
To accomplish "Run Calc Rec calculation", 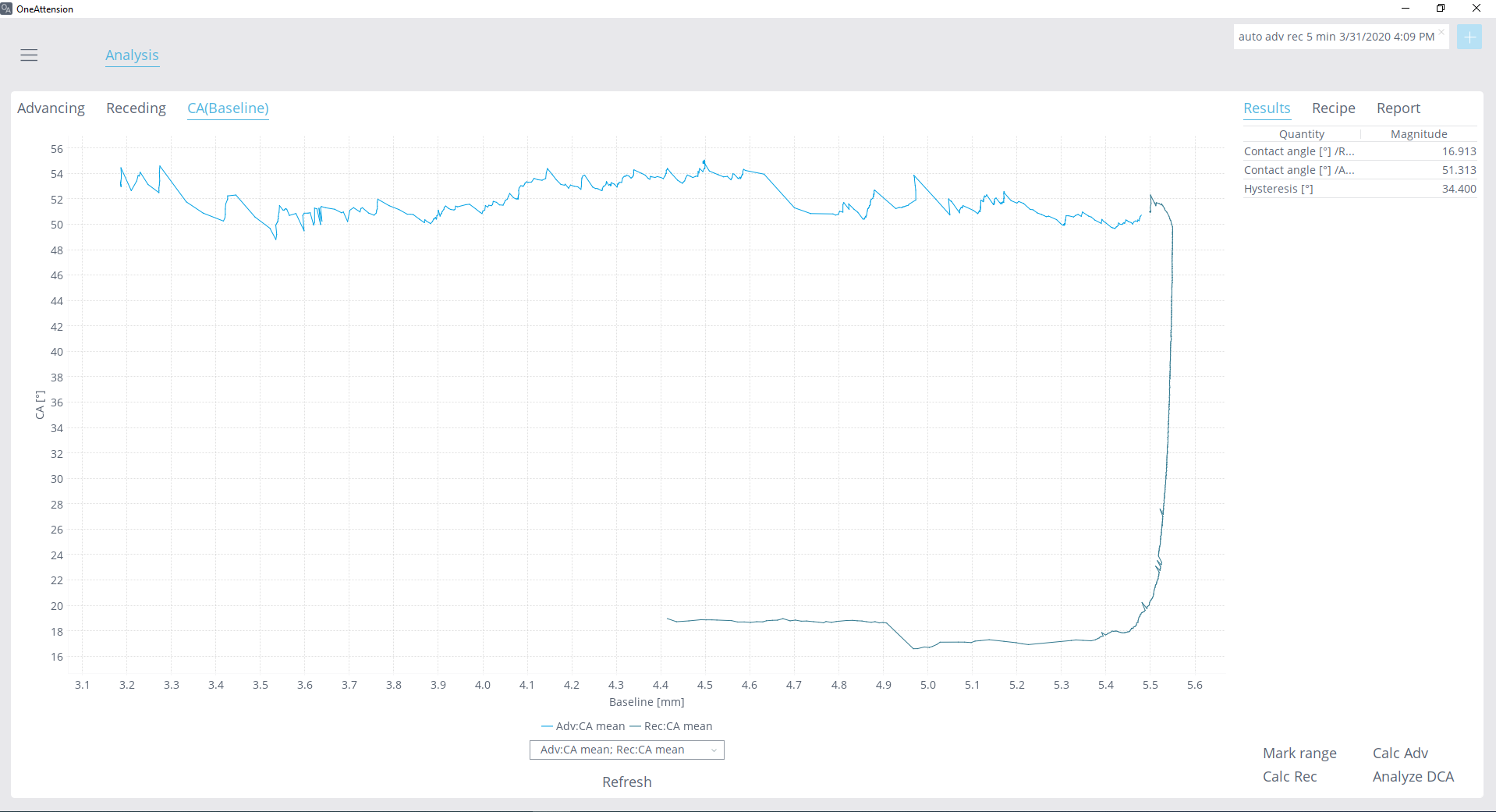I will tap(1289, 777).
